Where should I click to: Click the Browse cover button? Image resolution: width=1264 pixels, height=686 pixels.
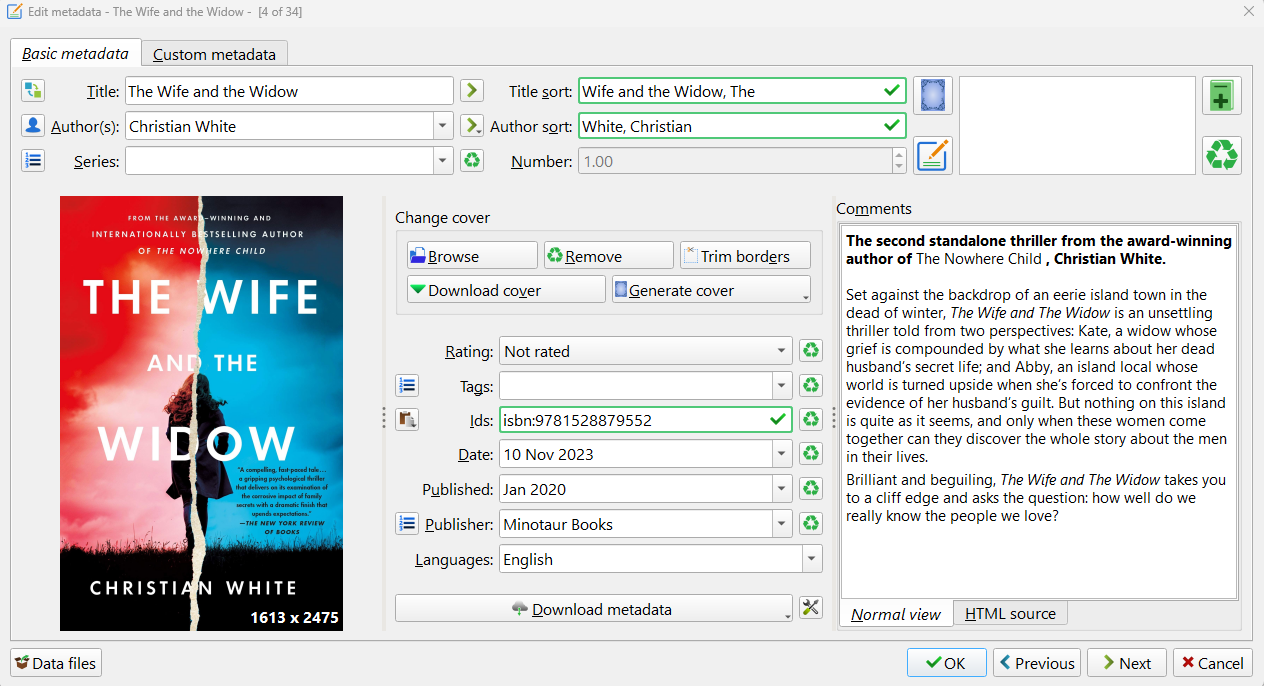[x=472, y=256]
